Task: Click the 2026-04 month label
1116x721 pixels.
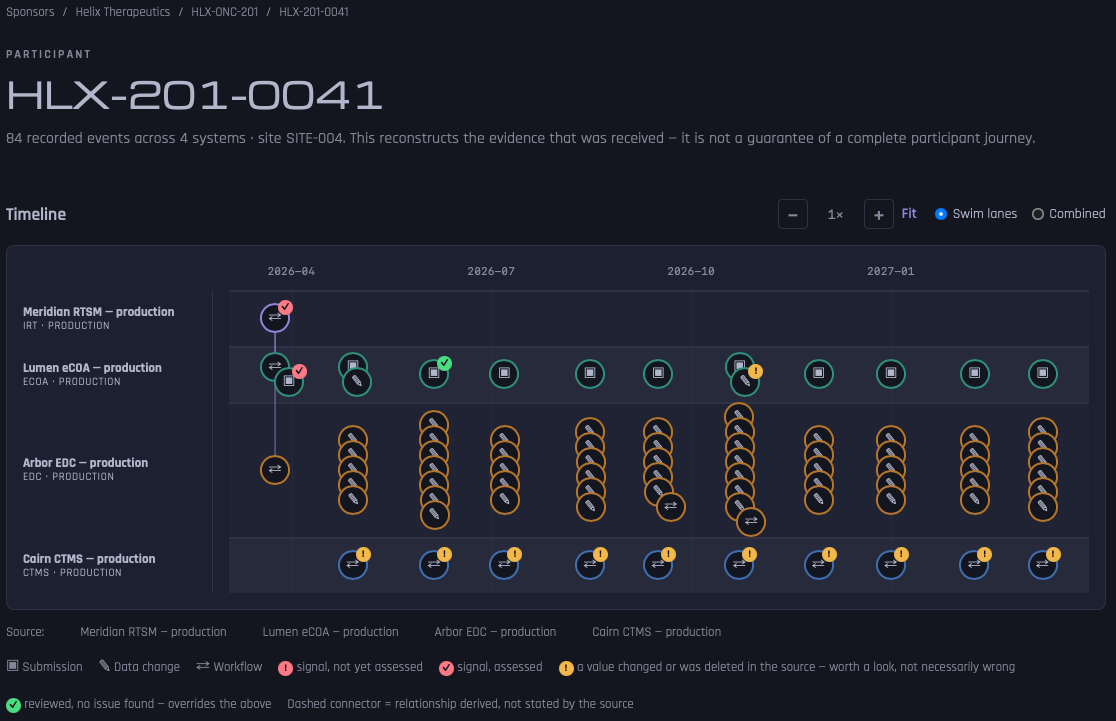Action: point(291,271)
